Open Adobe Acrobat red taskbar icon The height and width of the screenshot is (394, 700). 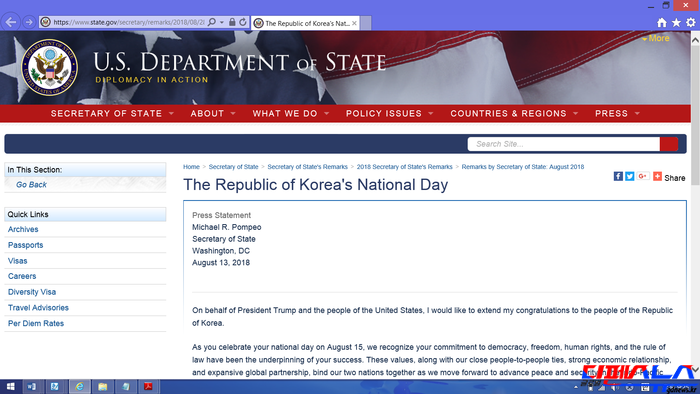(148, 386)
